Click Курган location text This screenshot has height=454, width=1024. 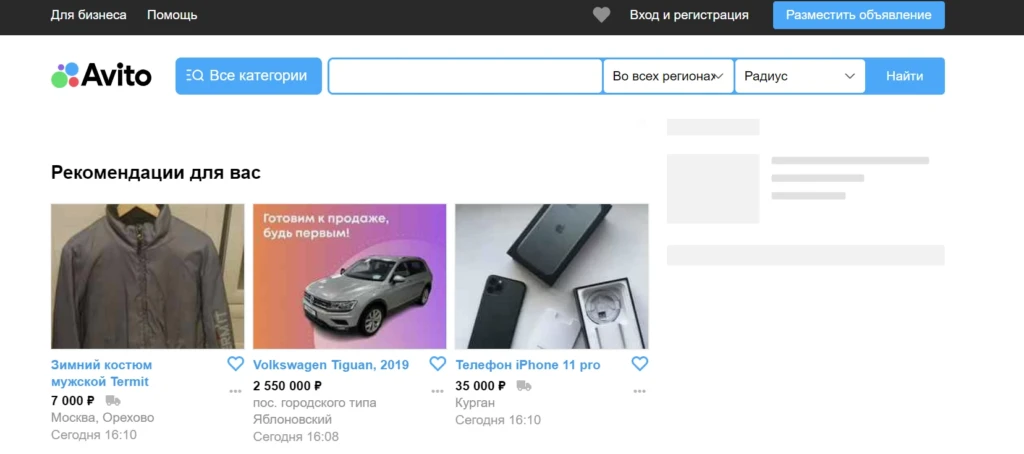475,402
